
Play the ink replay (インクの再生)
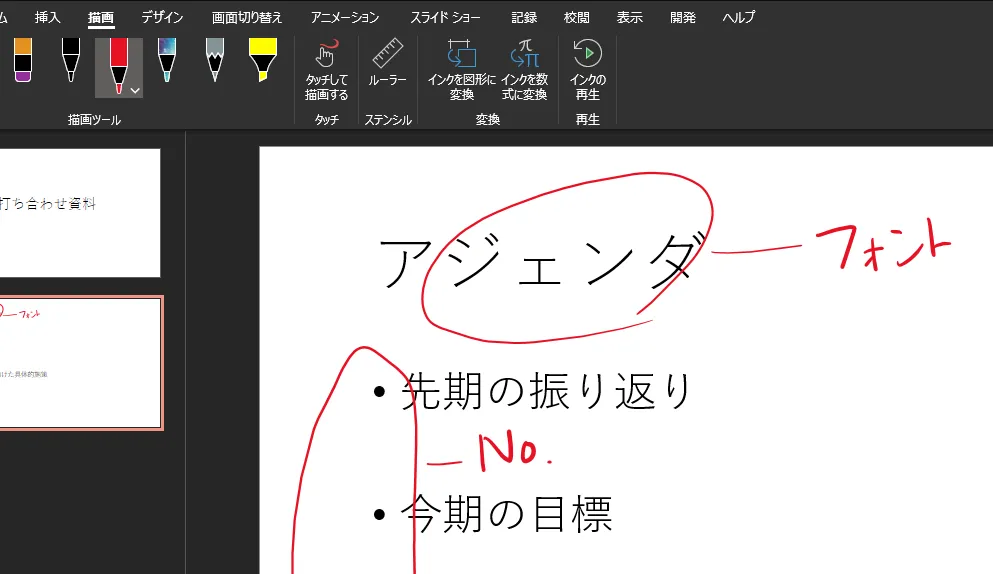pos(588,71)
